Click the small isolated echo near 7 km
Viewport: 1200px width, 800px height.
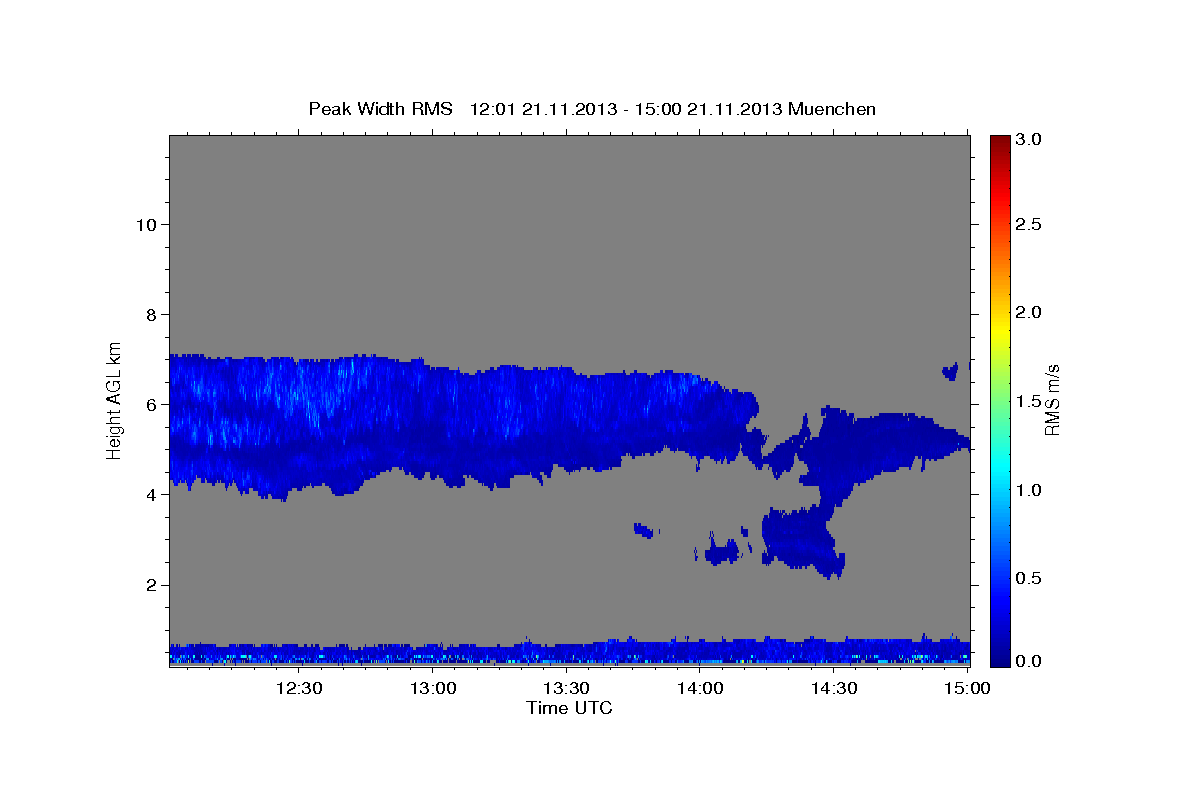pyautogui.click(x=951, y=372)
